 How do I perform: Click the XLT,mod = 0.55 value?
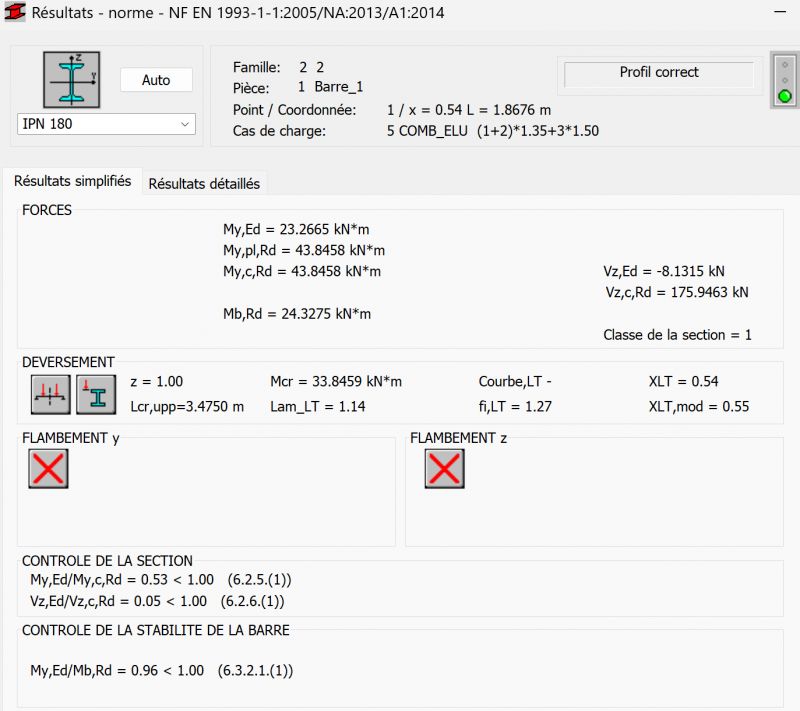click(x=699, y=407)
